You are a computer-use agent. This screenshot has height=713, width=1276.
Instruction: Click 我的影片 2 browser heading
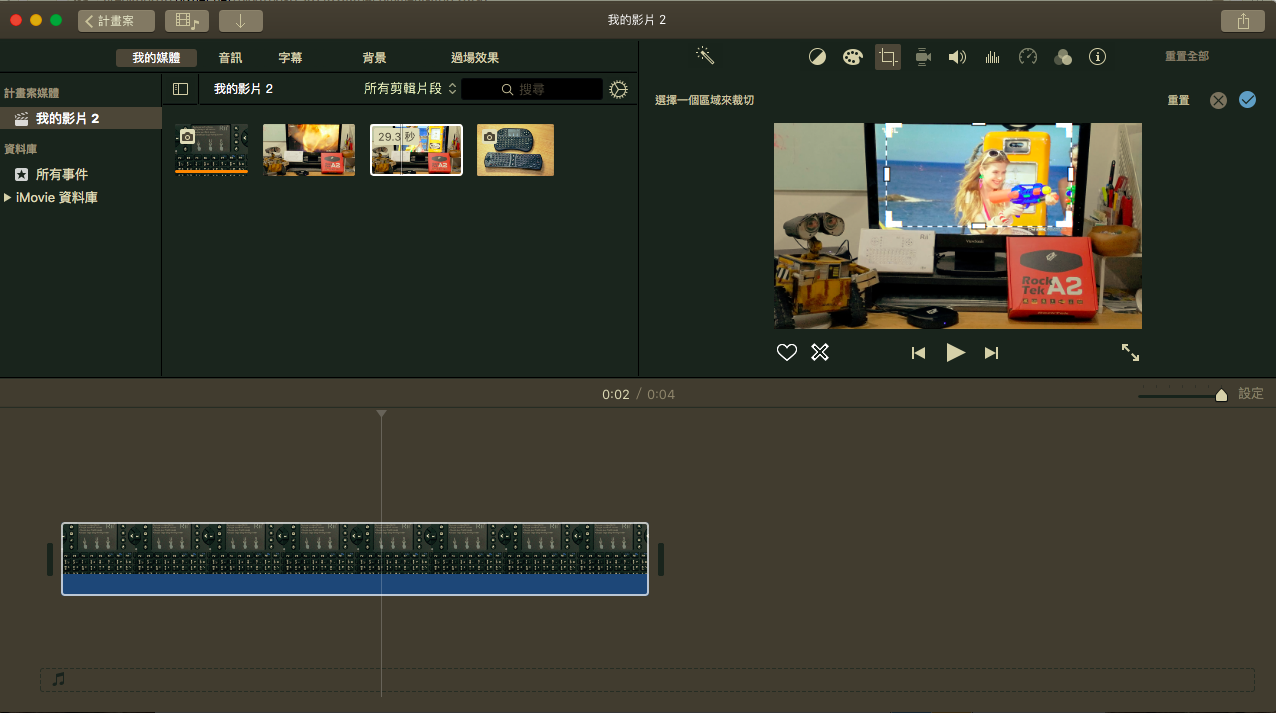[x=244, y=89]
